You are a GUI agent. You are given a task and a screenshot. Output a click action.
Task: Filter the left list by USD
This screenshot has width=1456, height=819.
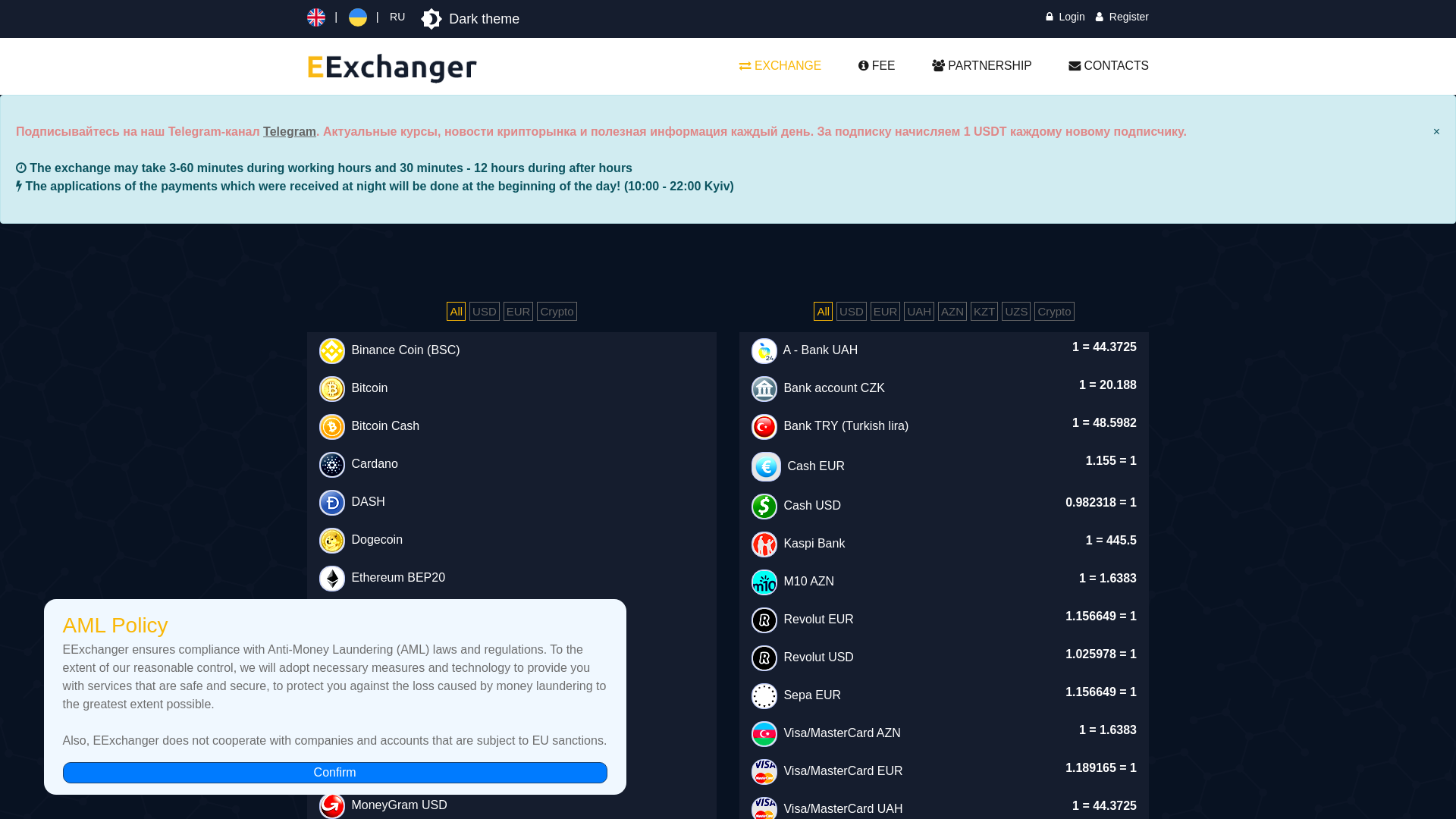[485, 312]
